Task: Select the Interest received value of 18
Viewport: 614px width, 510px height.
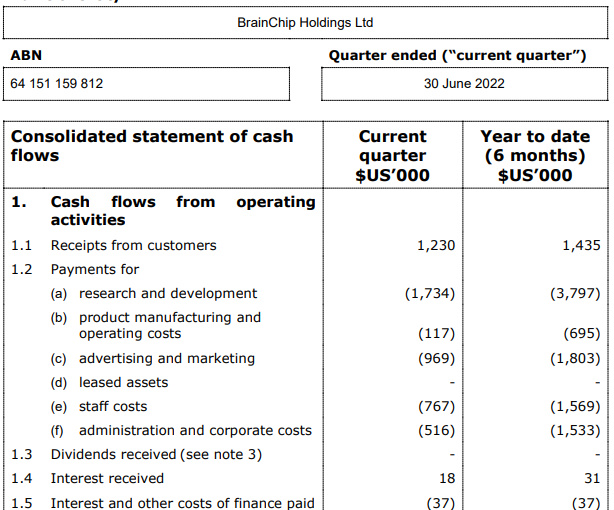Action: click(x=446, y=478)
